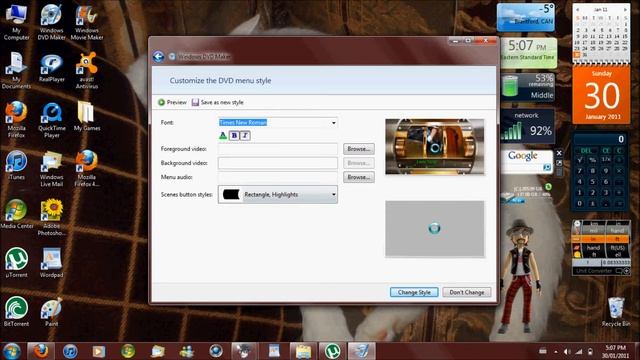
Task: Open Windows Movie Maker desktop shortcut
Action: coord(87,22)
